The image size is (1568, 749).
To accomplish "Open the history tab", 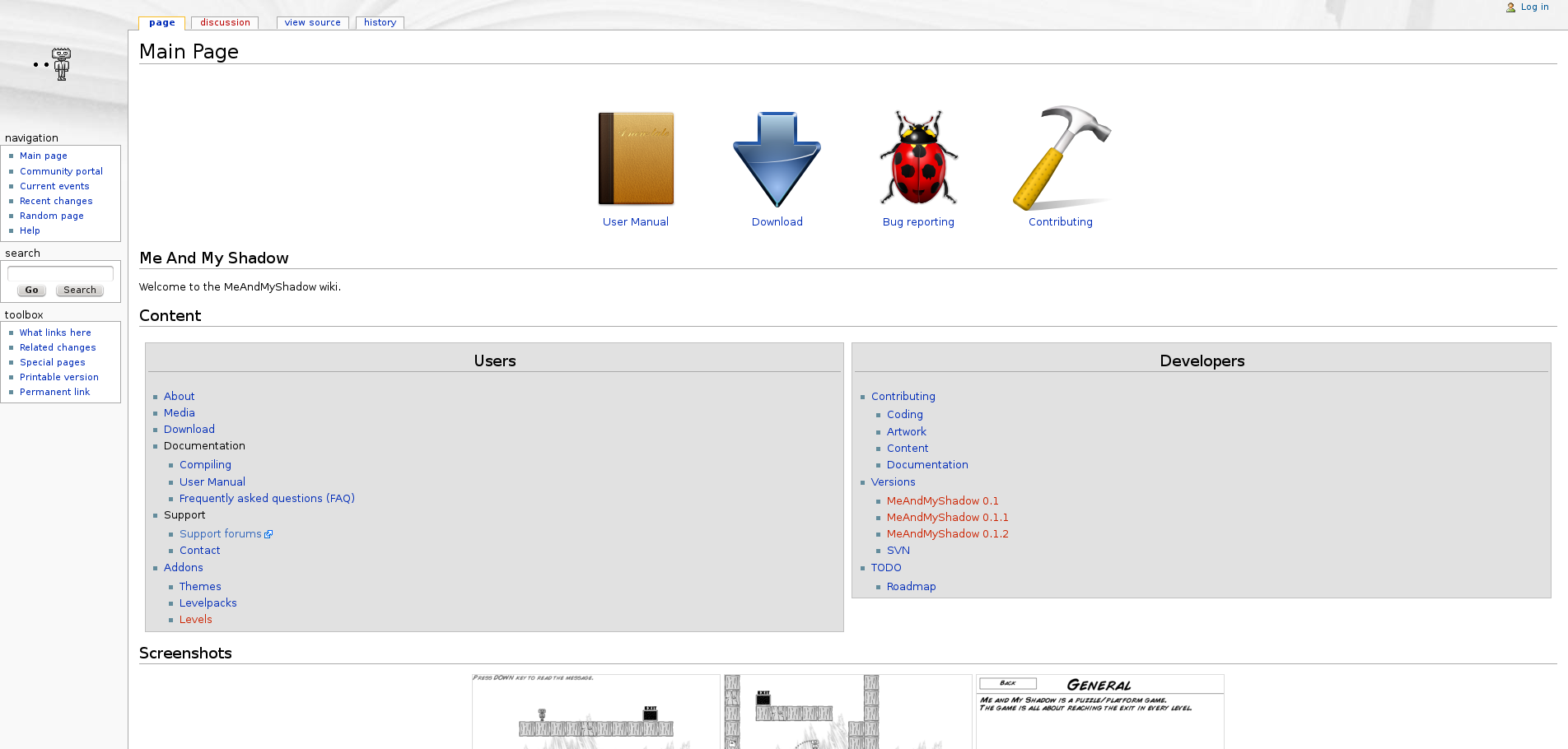I will click(380, 23).
